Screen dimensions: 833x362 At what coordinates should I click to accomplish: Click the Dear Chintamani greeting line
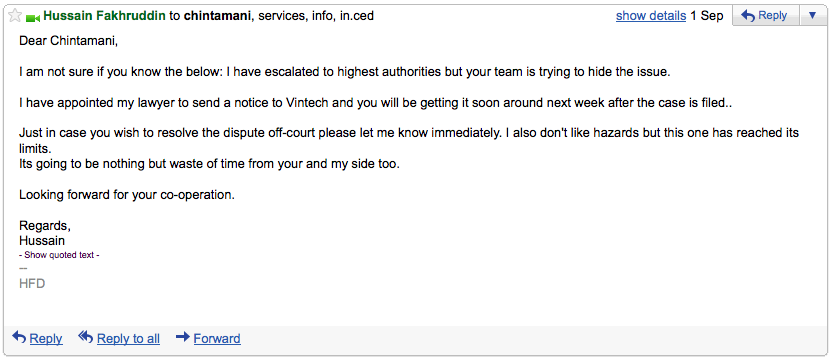click(x=69, y=41)
